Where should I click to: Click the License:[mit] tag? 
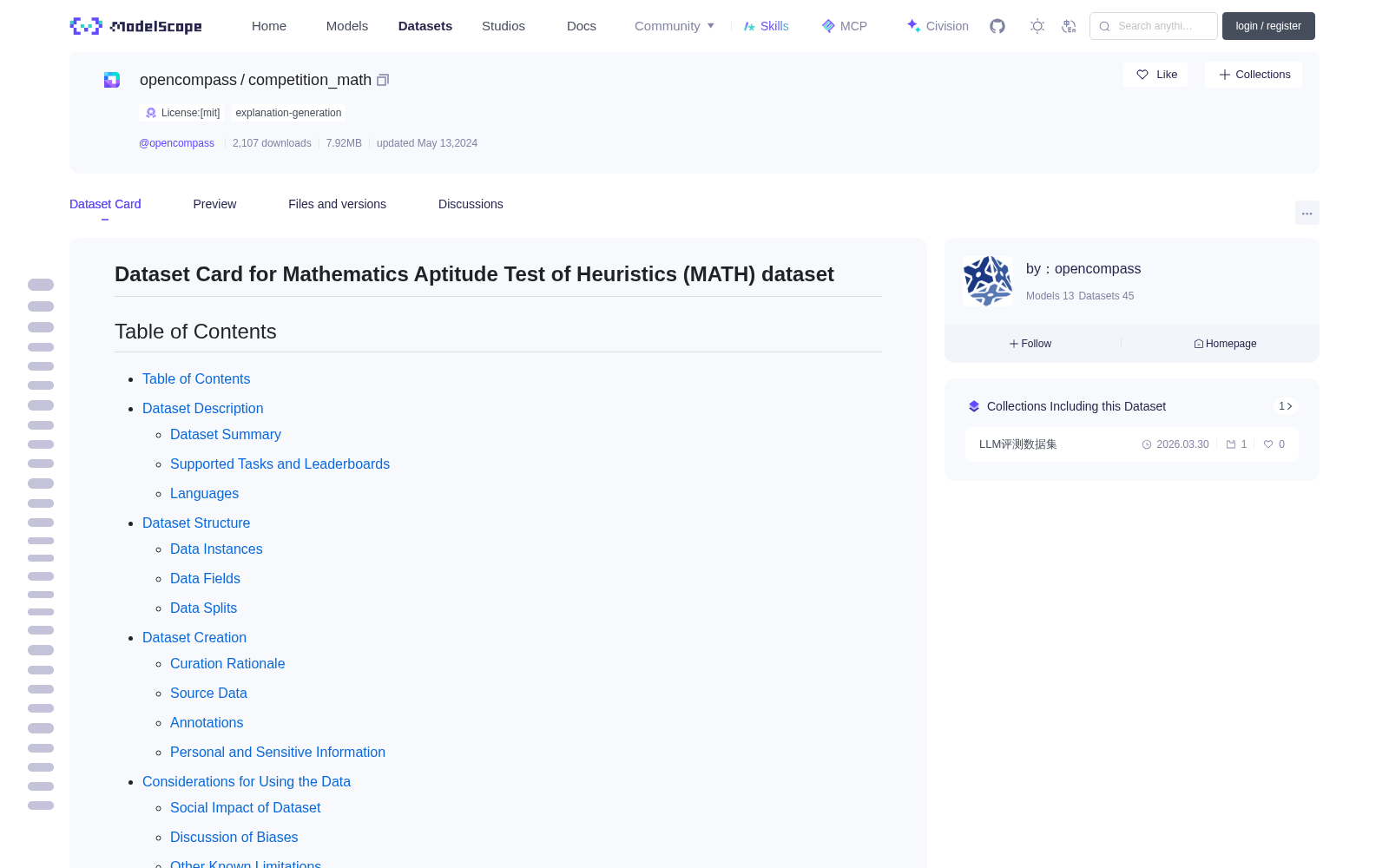(182, 113)
